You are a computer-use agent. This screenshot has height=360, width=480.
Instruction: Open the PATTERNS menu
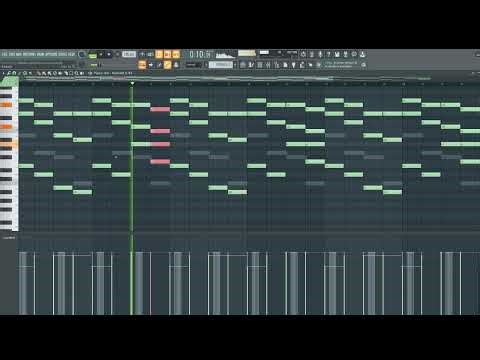tap(29, 54)
